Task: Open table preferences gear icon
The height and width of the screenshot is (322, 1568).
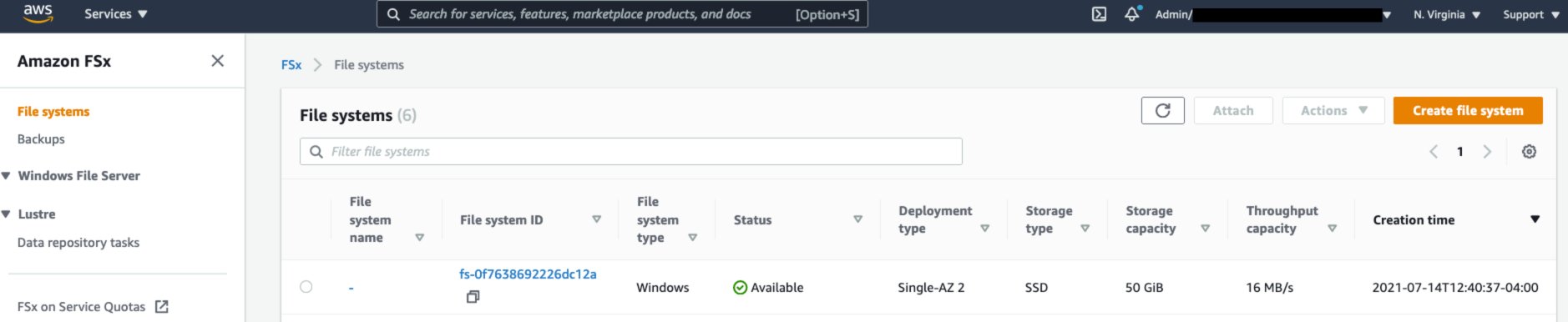Action: pos(1529,151)
